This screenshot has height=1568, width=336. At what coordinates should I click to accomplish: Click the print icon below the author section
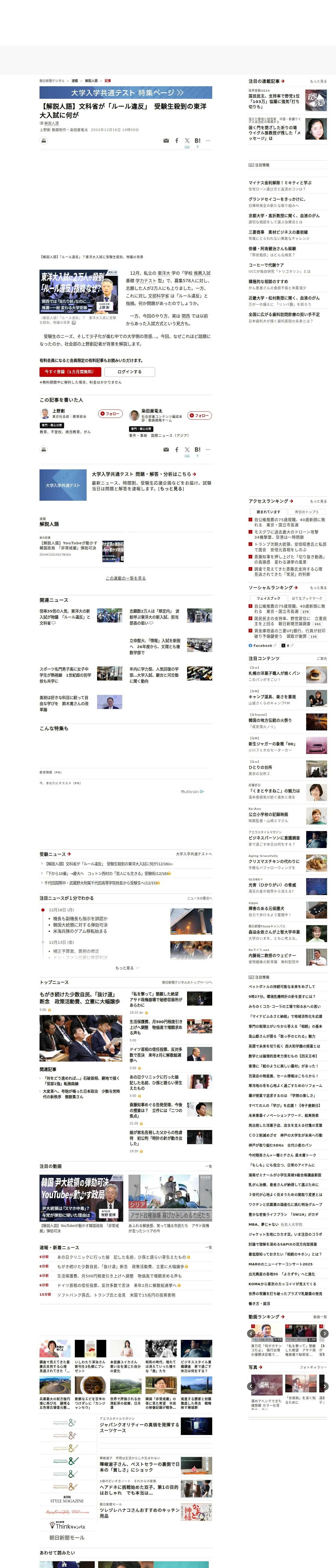pos(44,449)
